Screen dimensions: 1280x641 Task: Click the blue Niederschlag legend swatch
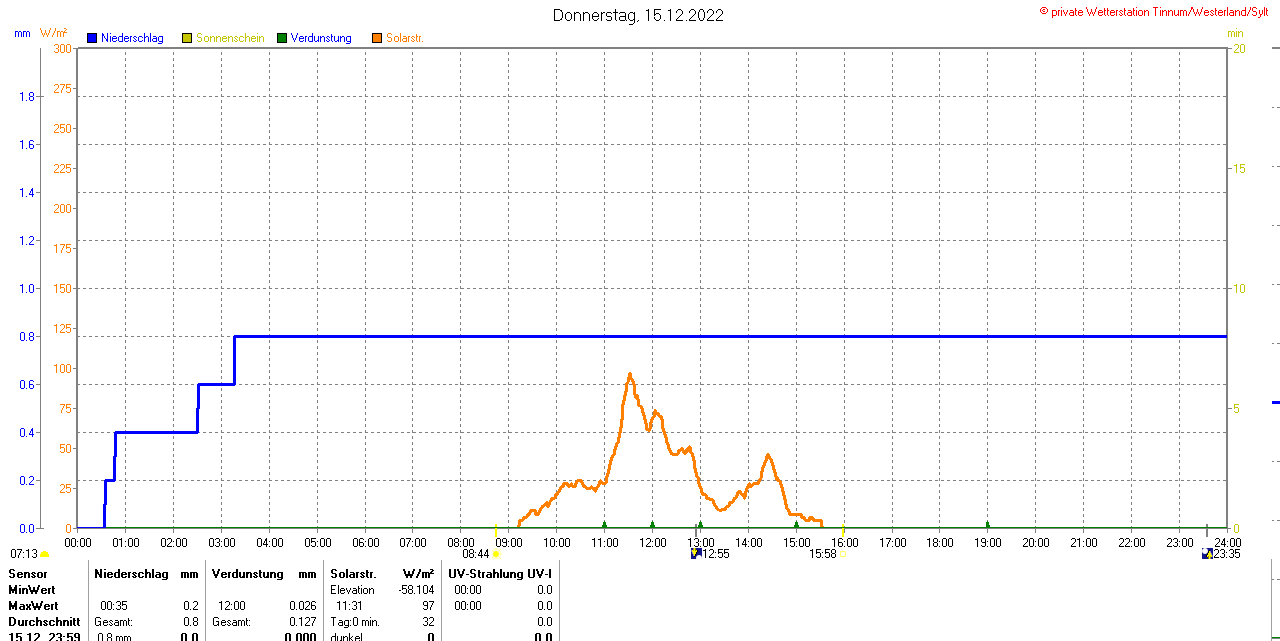tap(92, 38)
